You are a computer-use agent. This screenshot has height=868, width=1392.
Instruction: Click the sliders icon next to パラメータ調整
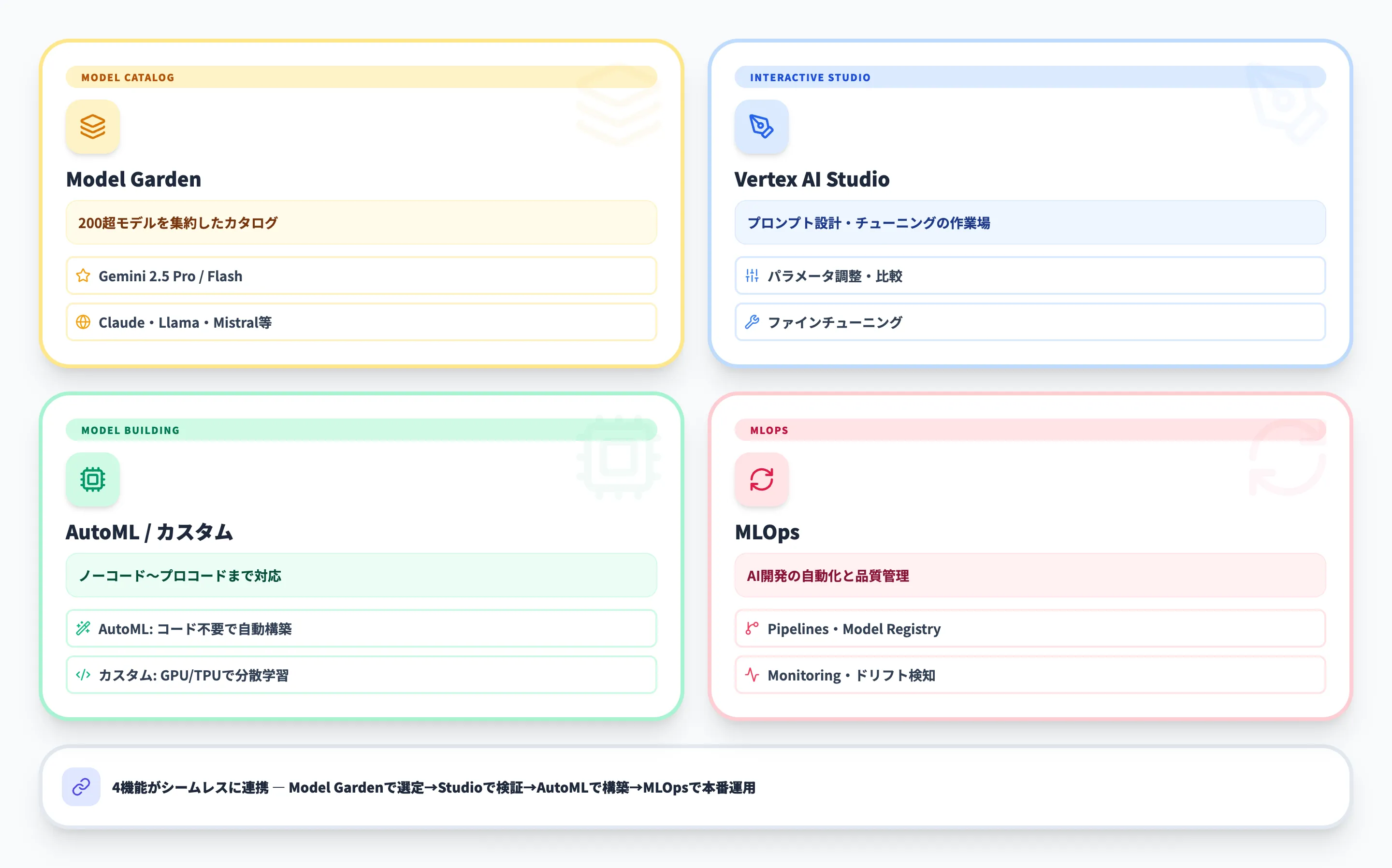752,275
